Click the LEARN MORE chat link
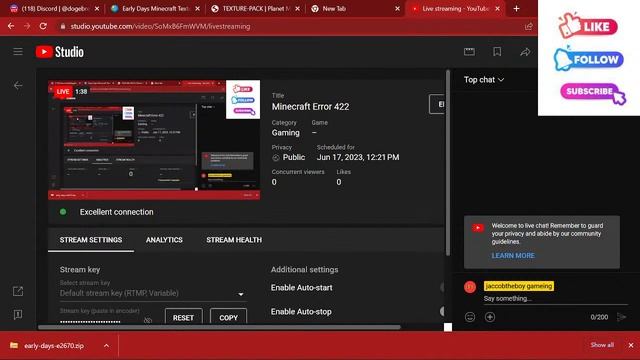This screenshot has height=360, width=640. (x=513, y=256)
